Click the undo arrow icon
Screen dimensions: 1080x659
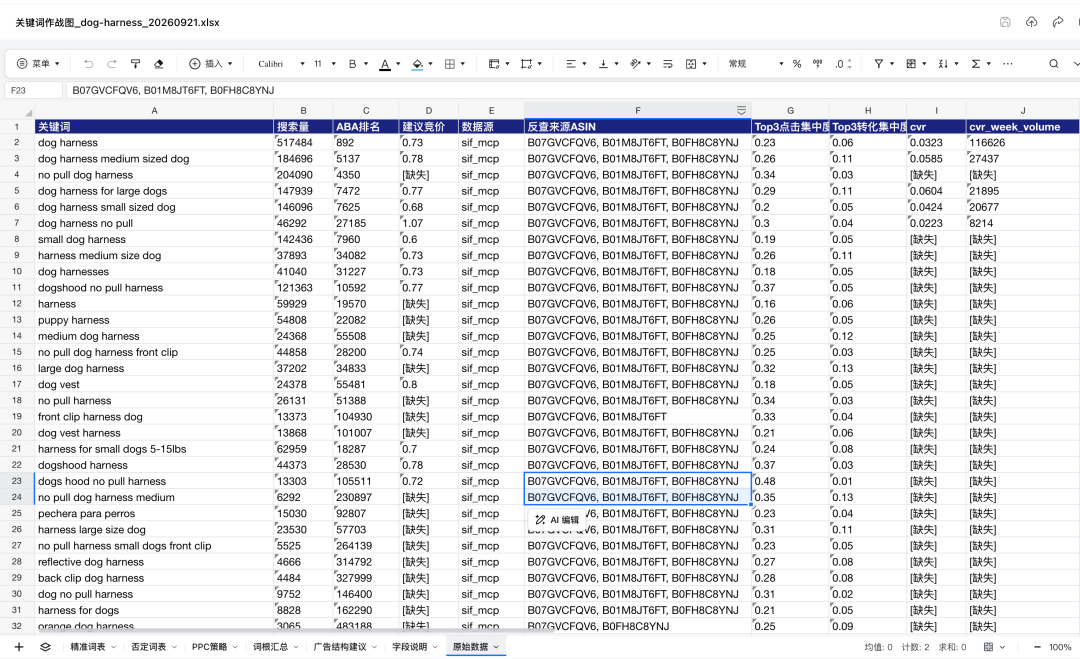[88, 64]
